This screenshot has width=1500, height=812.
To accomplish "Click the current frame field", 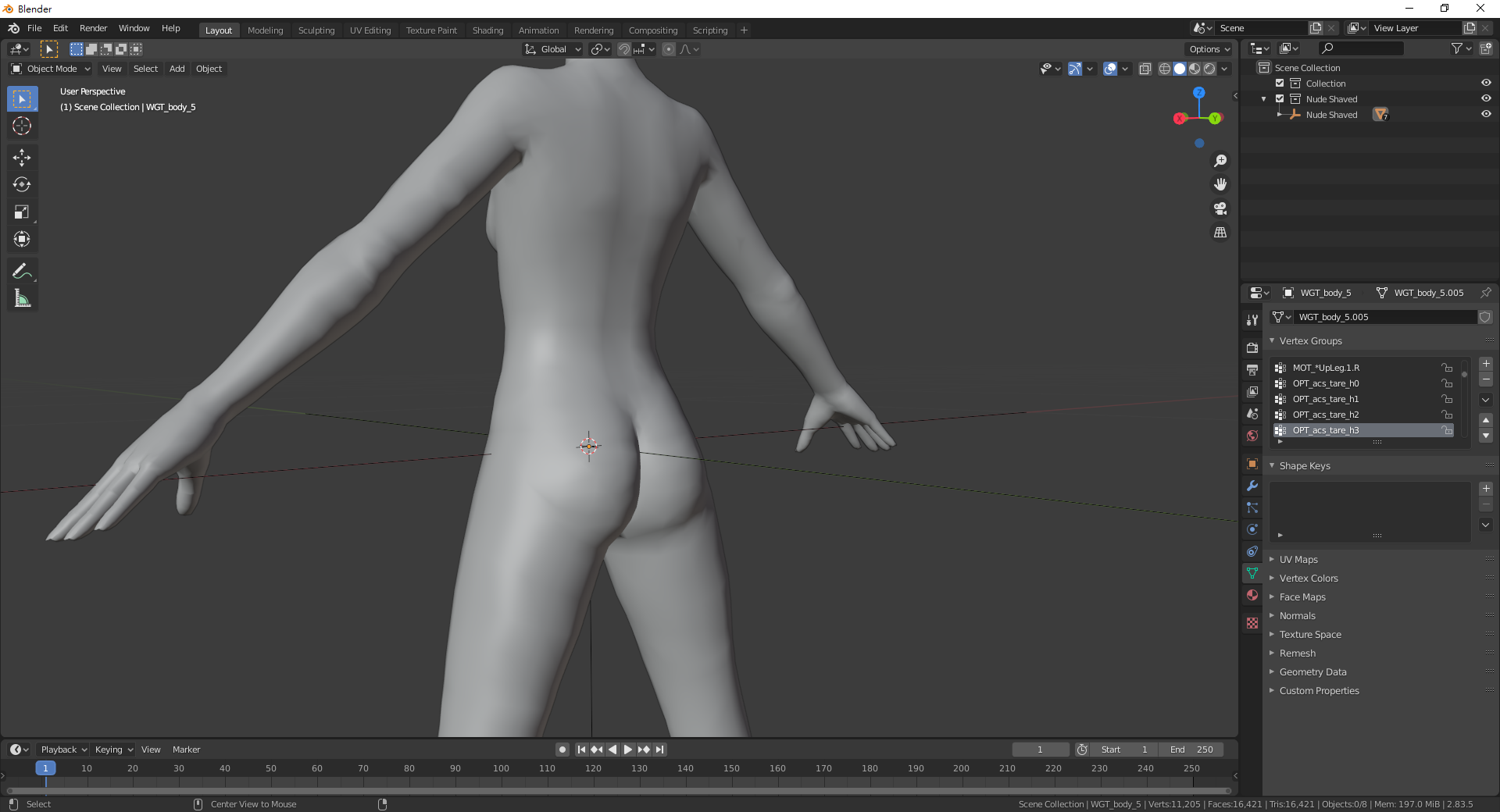I will 1041,750.
